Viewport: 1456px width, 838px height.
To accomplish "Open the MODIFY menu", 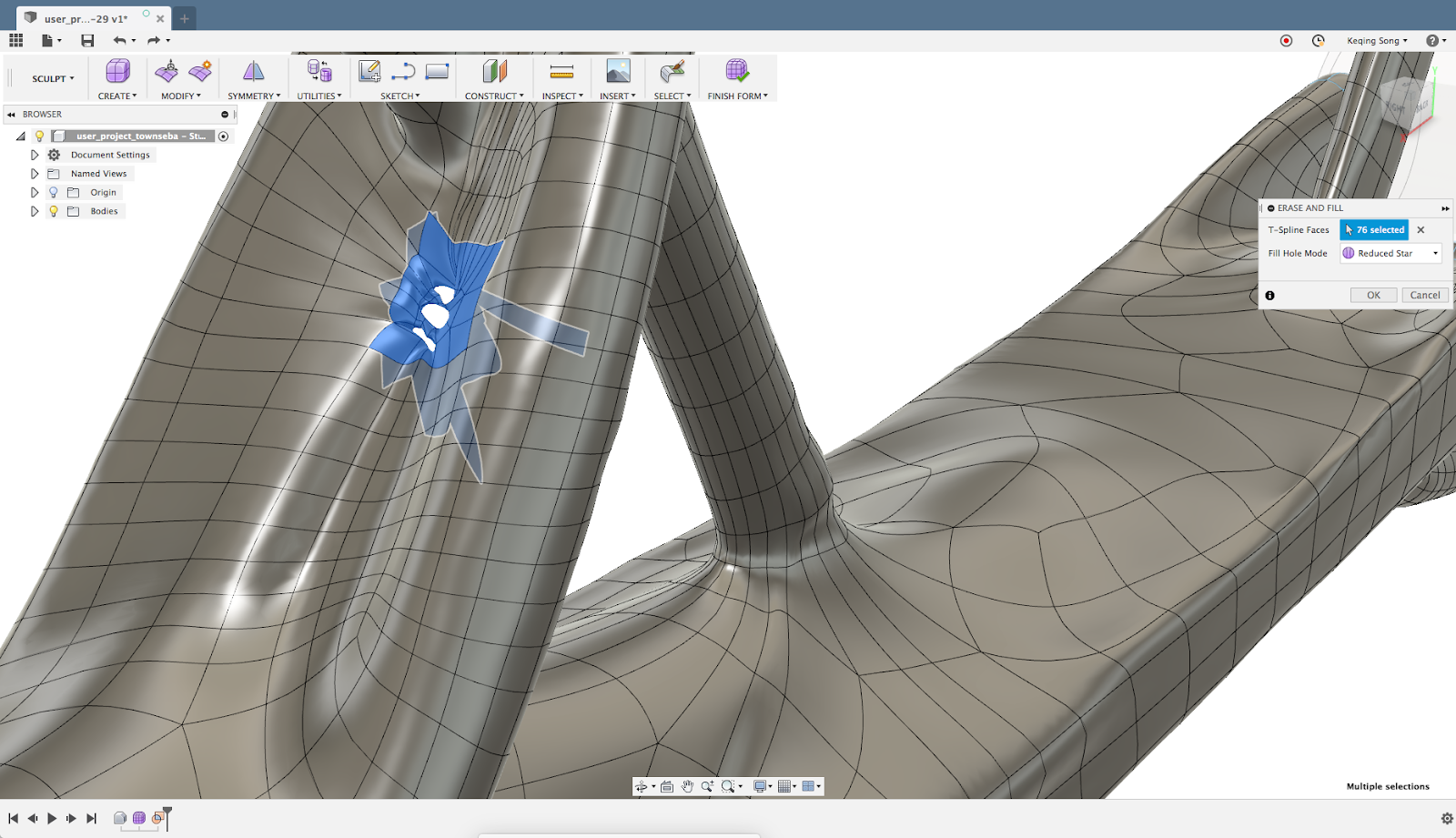I will pyautogui.click(x=180, y=96).
